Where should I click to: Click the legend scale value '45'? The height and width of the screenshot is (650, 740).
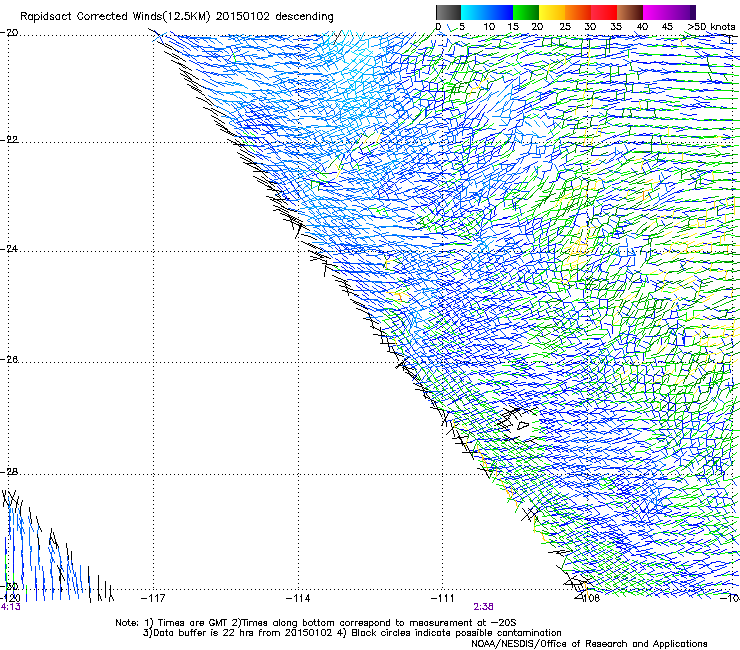(x=667, y=26)
